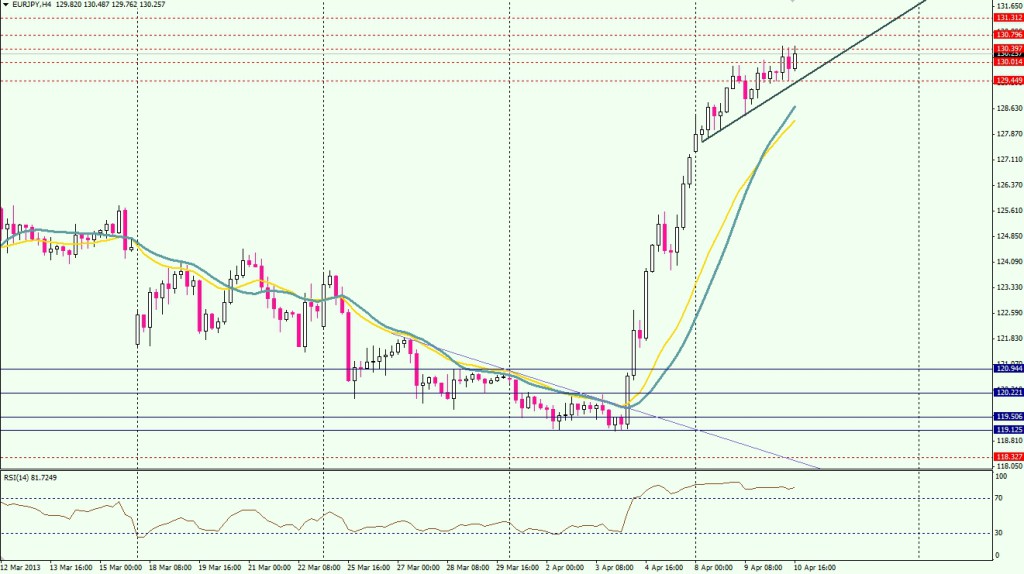Click the 128.630 price scale value
The image size is (1024, 574).
[x=1007, y=108]
